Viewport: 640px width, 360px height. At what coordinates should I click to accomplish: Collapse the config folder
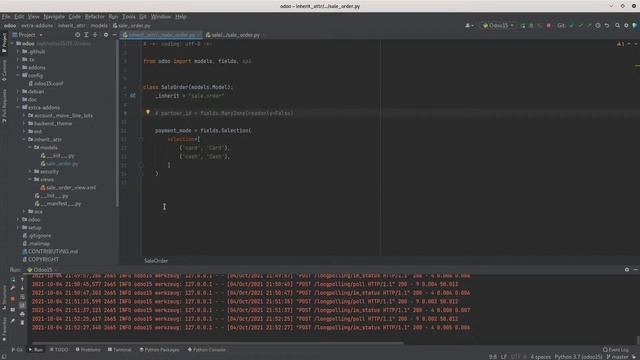[18, 76]
